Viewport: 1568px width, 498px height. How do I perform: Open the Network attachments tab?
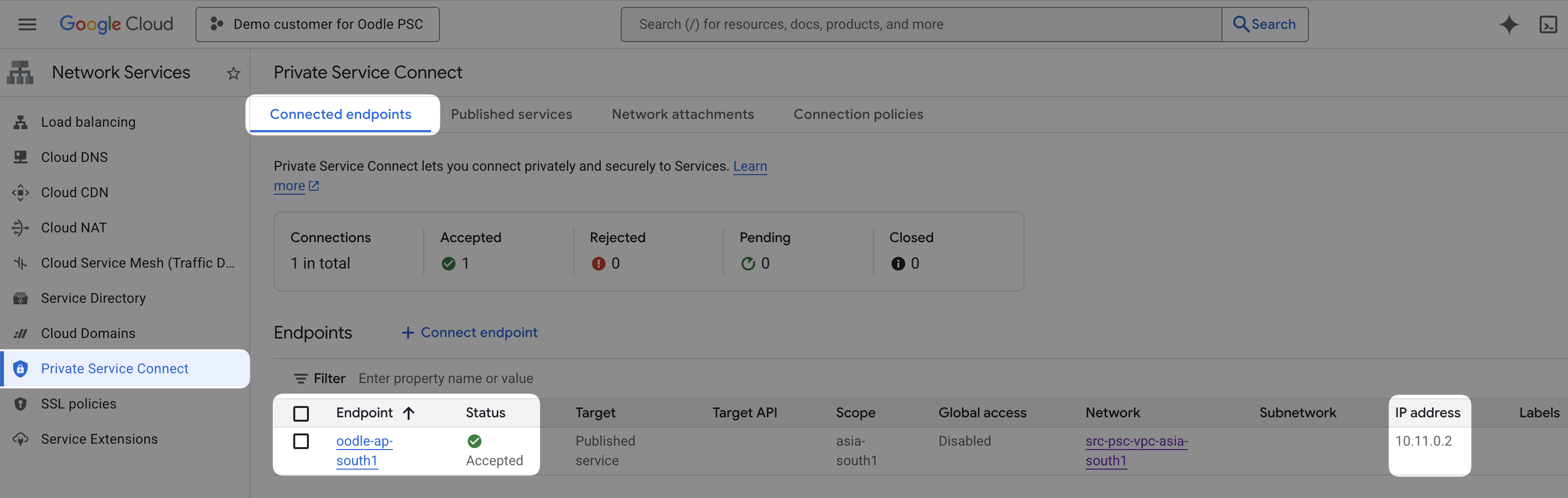682,114
